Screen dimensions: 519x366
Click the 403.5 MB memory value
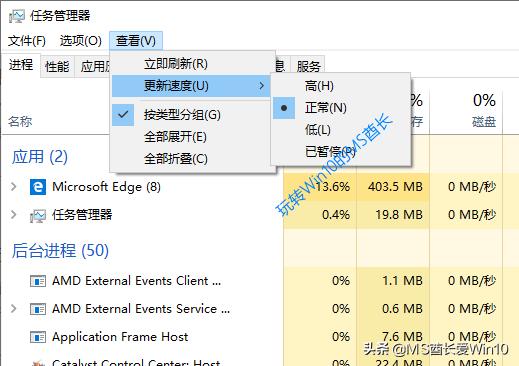395,187
